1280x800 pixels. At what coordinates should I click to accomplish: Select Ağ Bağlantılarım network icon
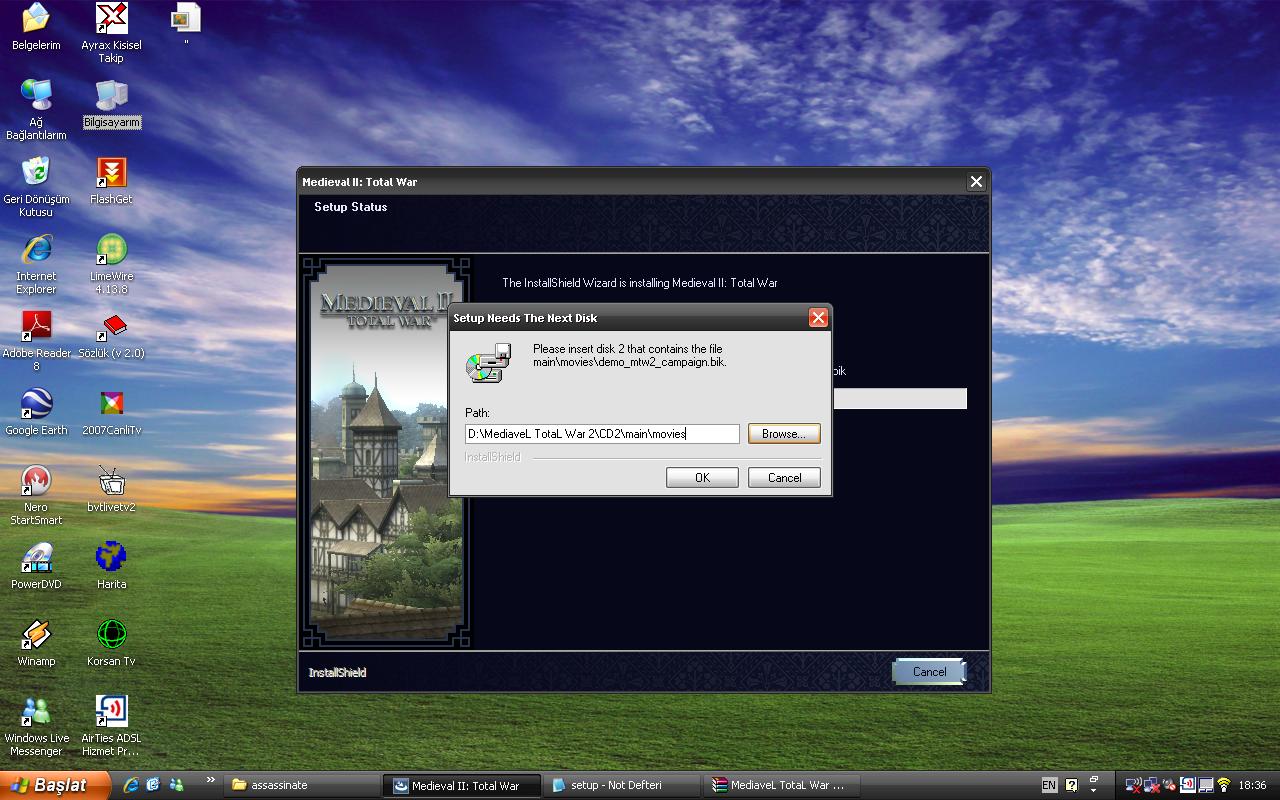(36, 110)
